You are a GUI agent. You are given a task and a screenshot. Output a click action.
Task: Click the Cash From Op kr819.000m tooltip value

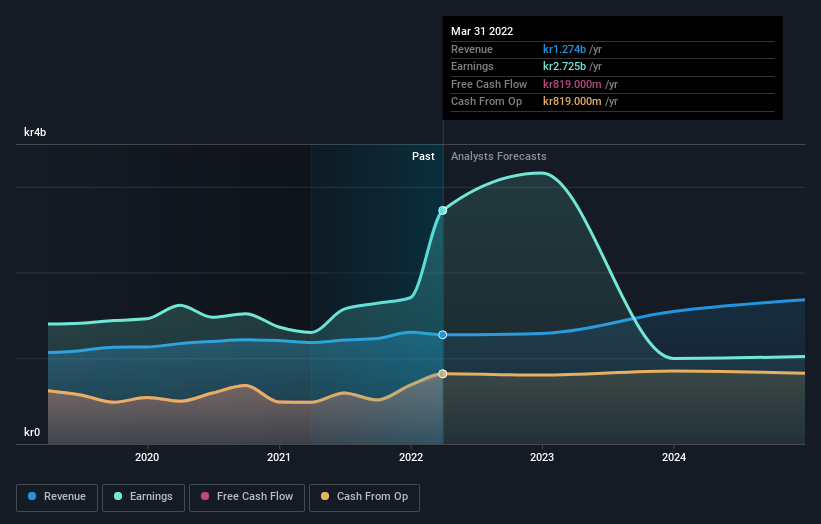pyautogui.click(x=572, y=102)
